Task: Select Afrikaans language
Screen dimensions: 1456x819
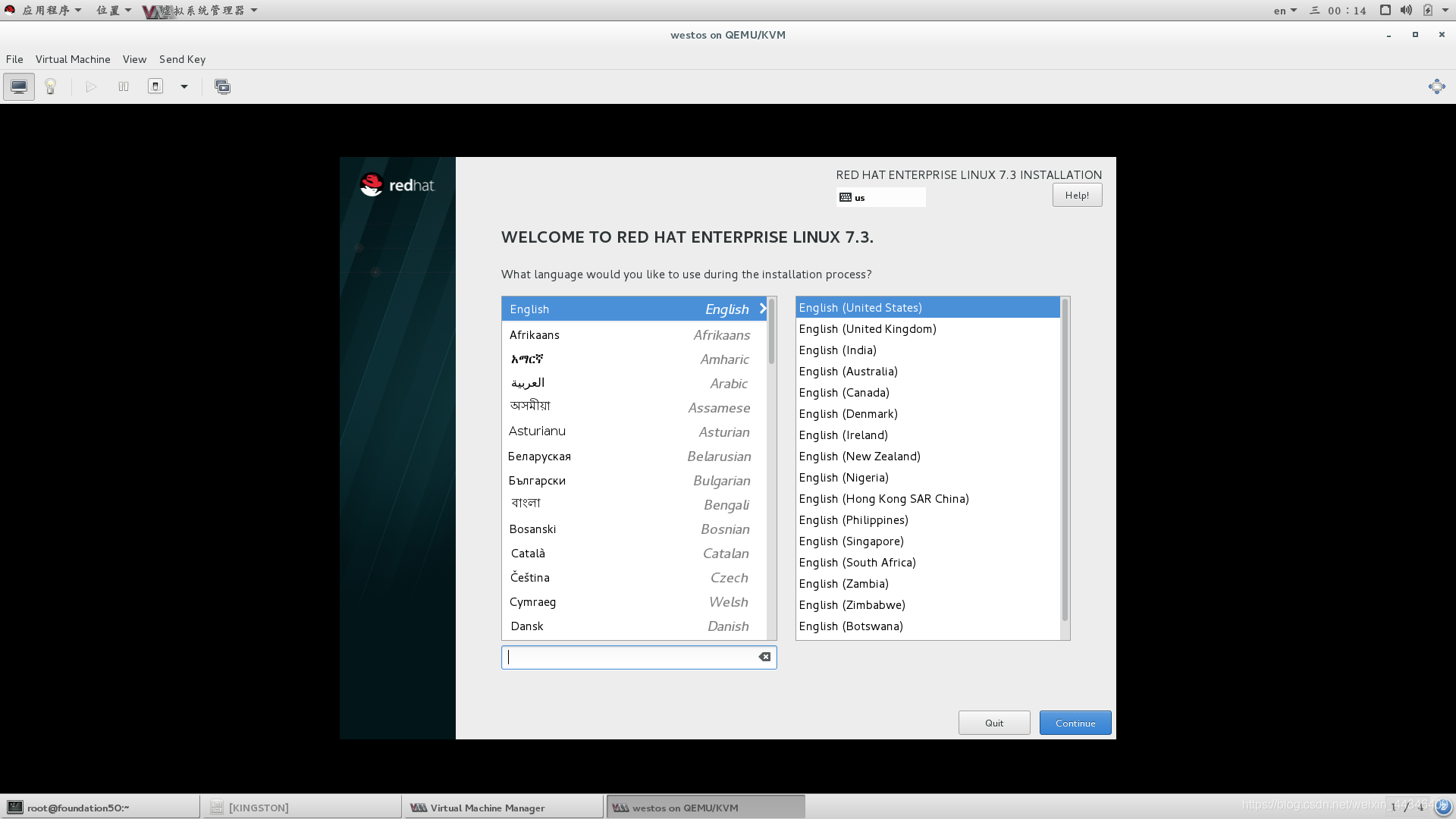Action: tap(634, 334)
